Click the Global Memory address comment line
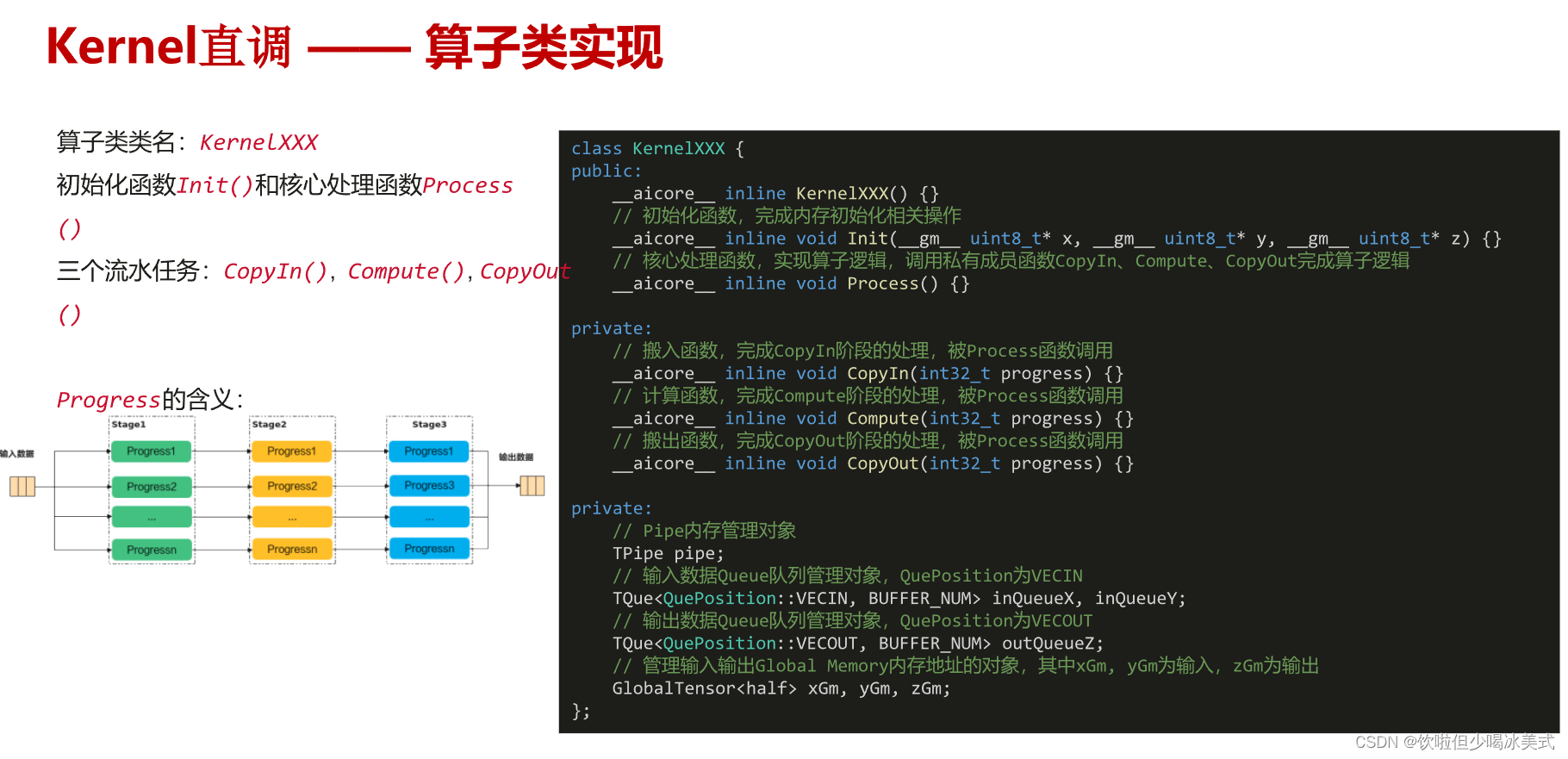1568x759 pixels. tap(966, 665)
